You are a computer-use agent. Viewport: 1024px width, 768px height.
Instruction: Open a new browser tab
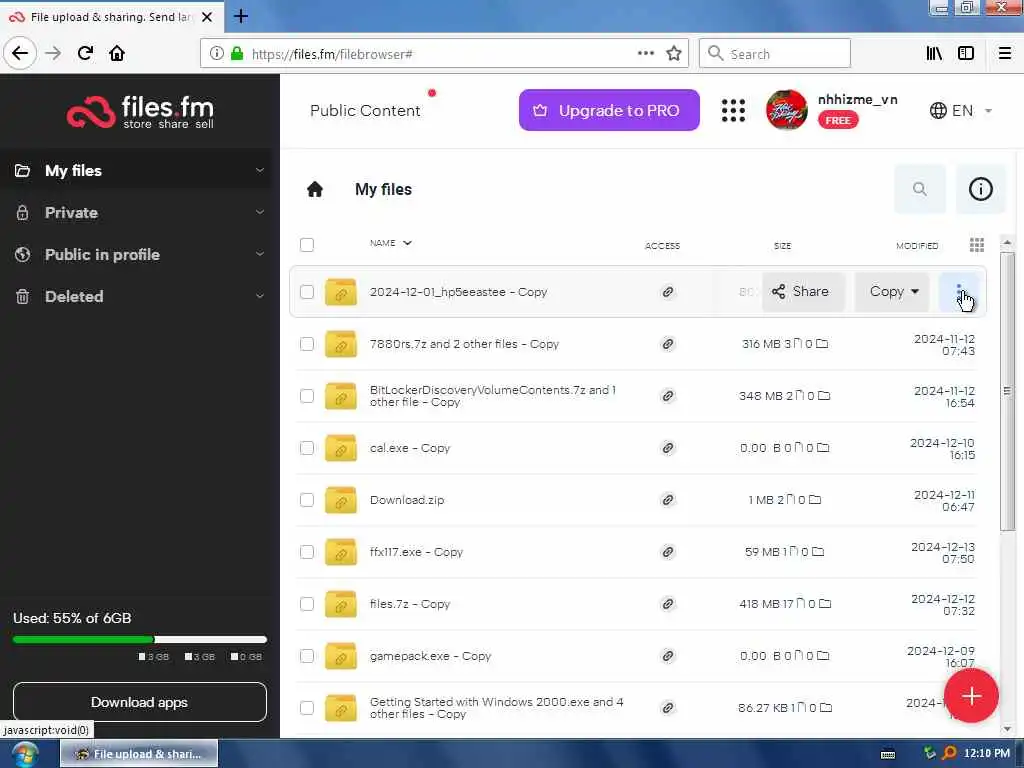pos(241,16)
